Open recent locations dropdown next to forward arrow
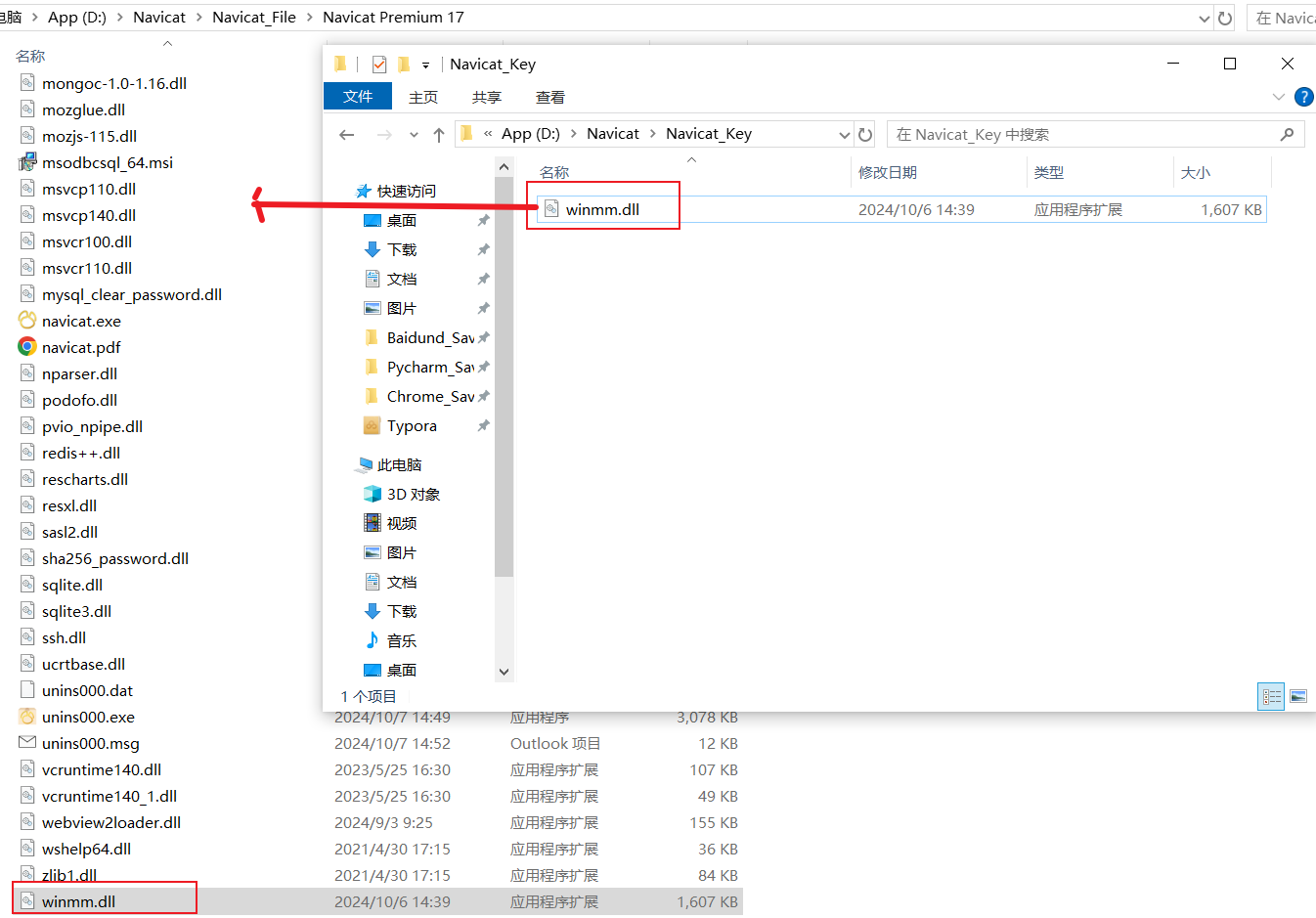Screen dimensions: 1316x918 [414, 135]
